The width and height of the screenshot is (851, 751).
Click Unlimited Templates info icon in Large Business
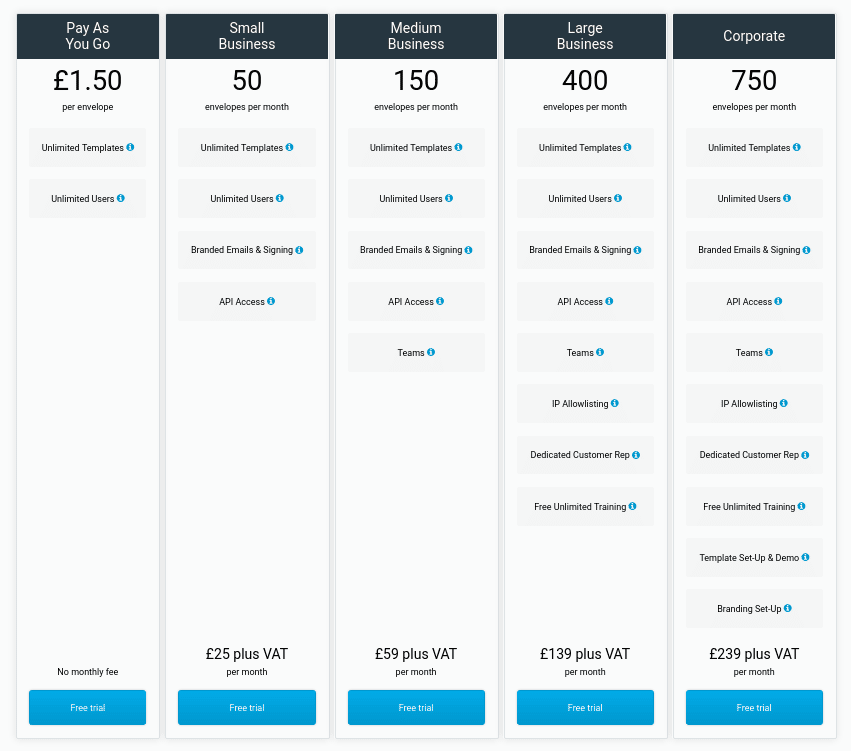click(627, 147)
